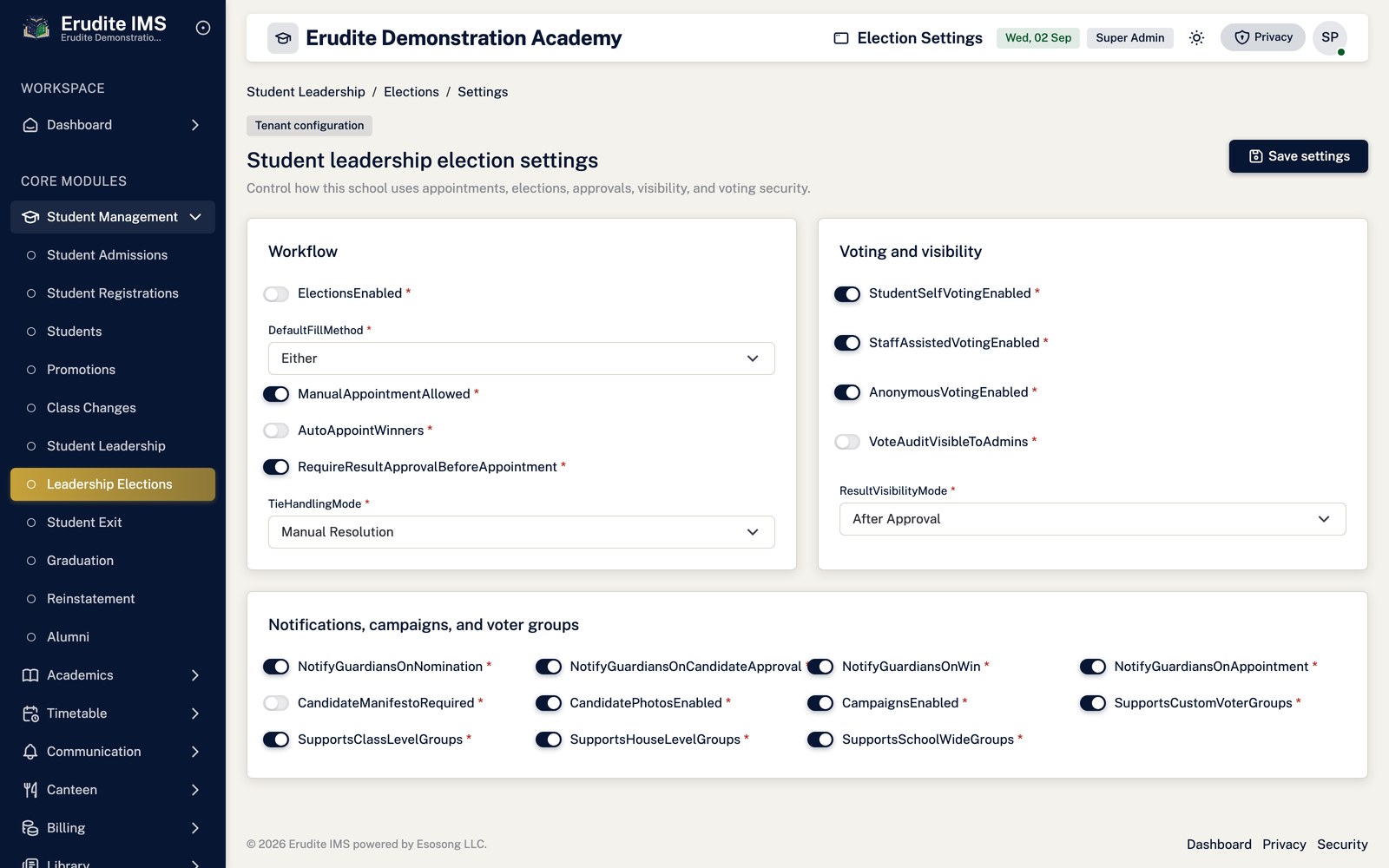Turn on CandidateManifestoRequired toggle
Screen dimensions: 1389x868
(276, 704)
